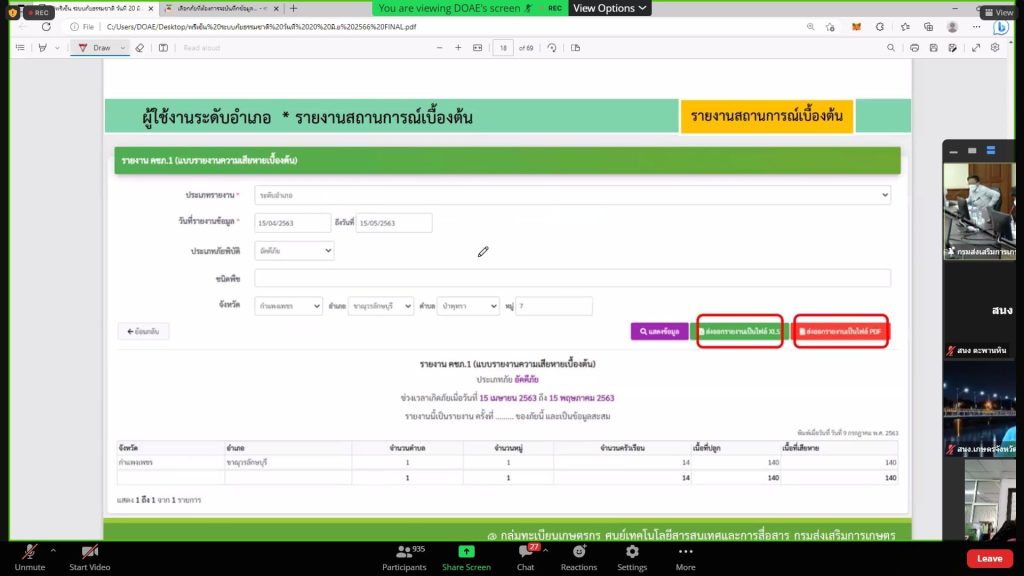Screen dimensions: 1024x576
Task: Unmute the microphone in Zoom
Action: click(30, 552)
